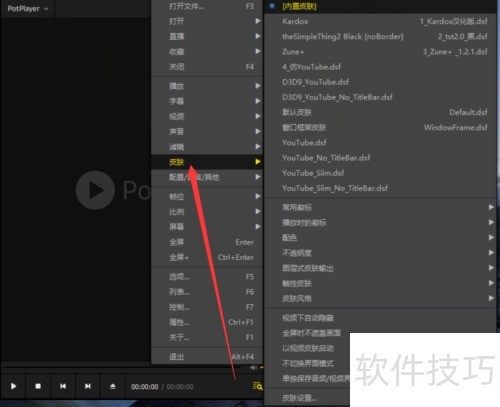Expand the 打开 submenu
Screen dimensions: 500x407
[x=207, y=21]
